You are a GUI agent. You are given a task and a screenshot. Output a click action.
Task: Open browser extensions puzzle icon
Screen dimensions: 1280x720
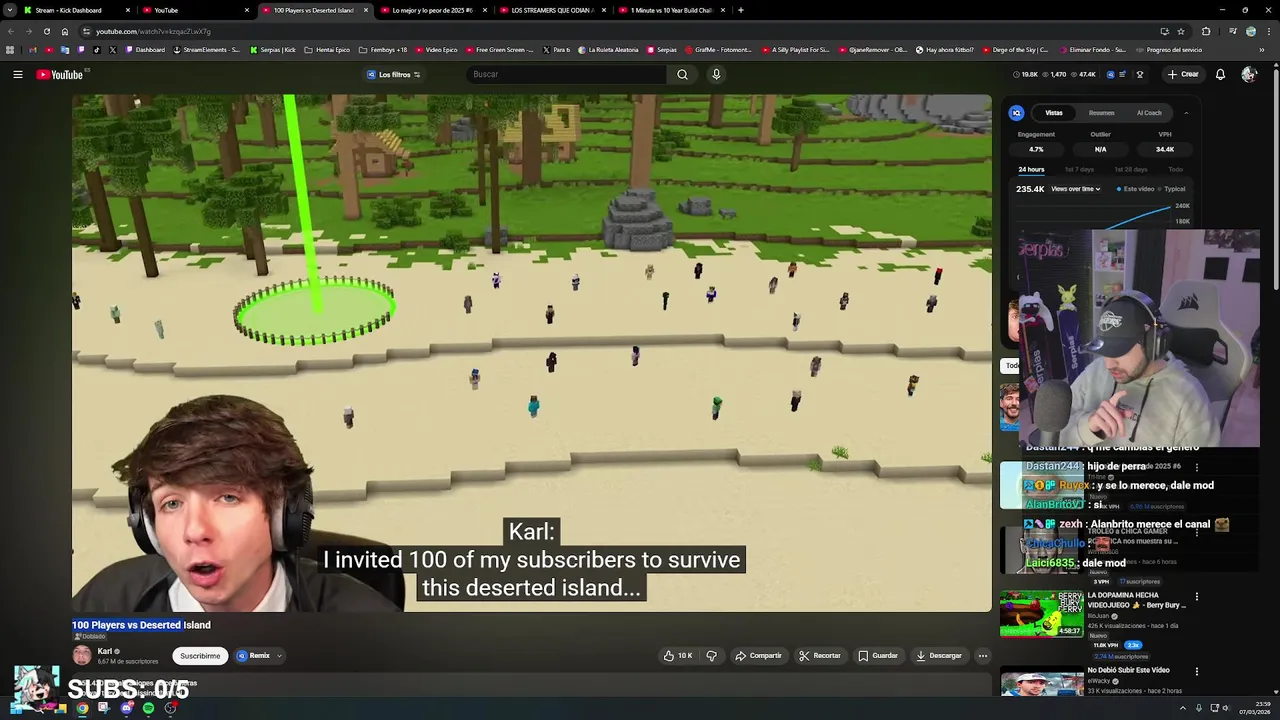point(1206,31)
